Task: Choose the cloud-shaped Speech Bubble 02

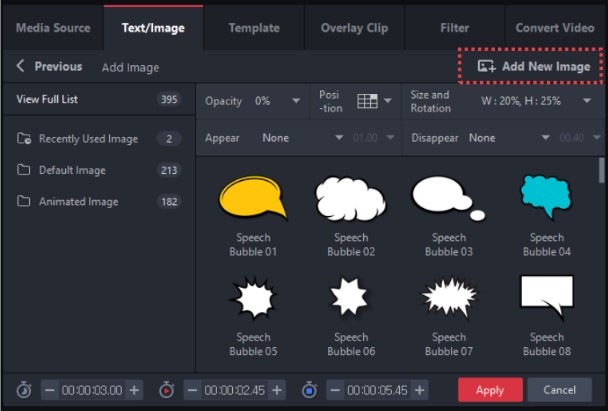Action: 350,198
